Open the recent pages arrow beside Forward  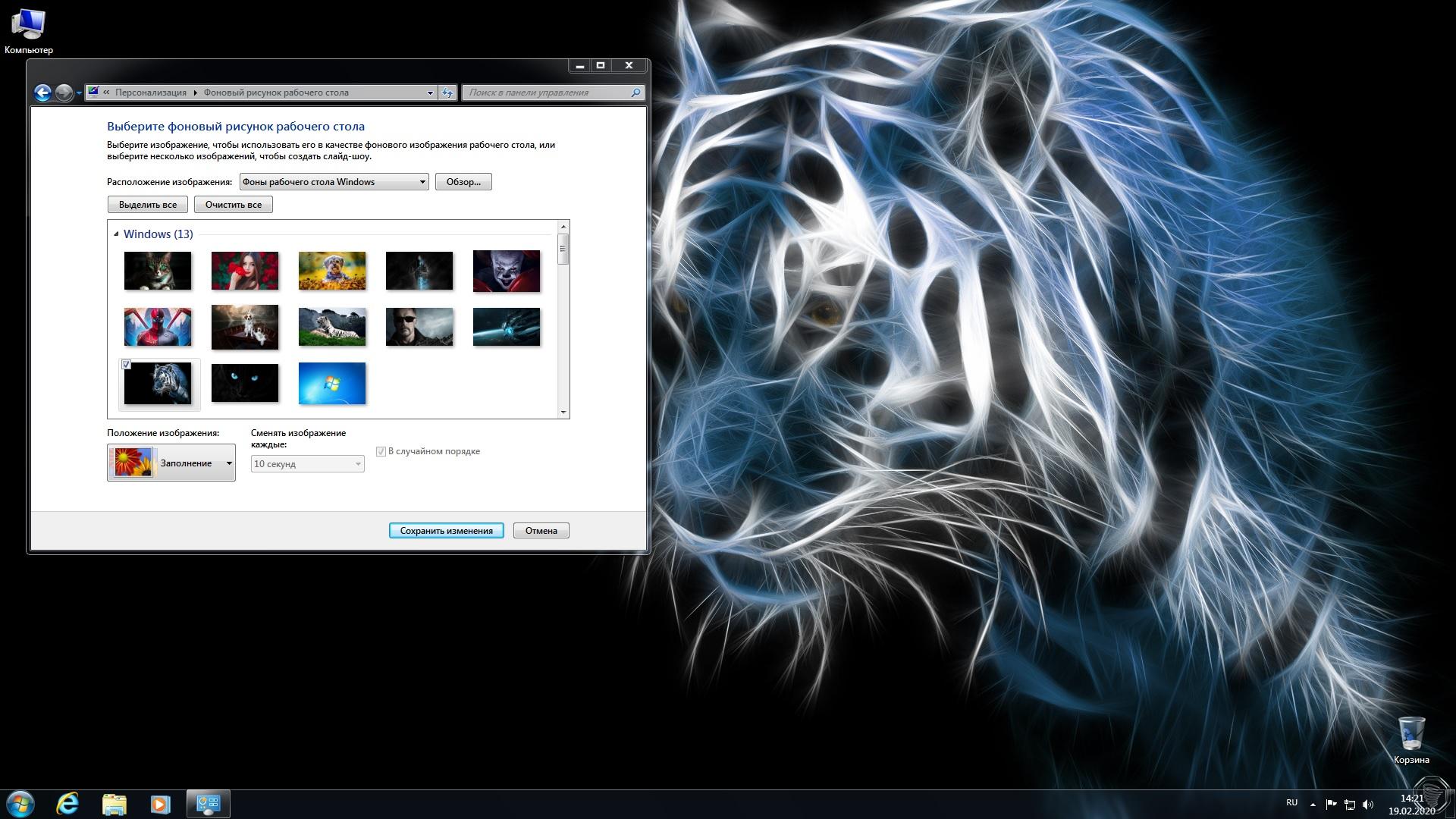[79, 93]
